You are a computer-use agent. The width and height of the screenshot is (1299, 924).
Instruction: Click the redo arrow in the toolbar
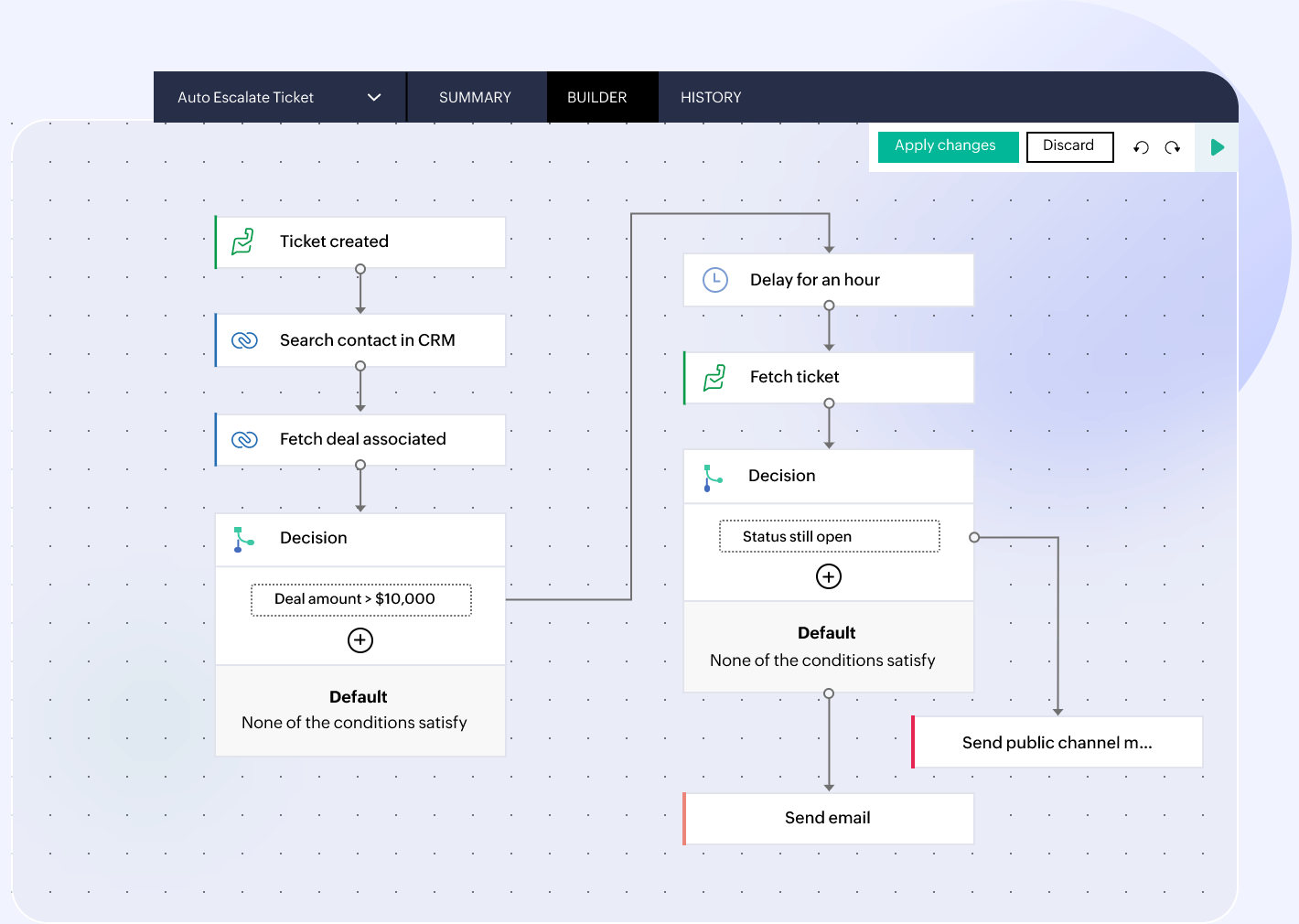click(x=1173, y=146)
